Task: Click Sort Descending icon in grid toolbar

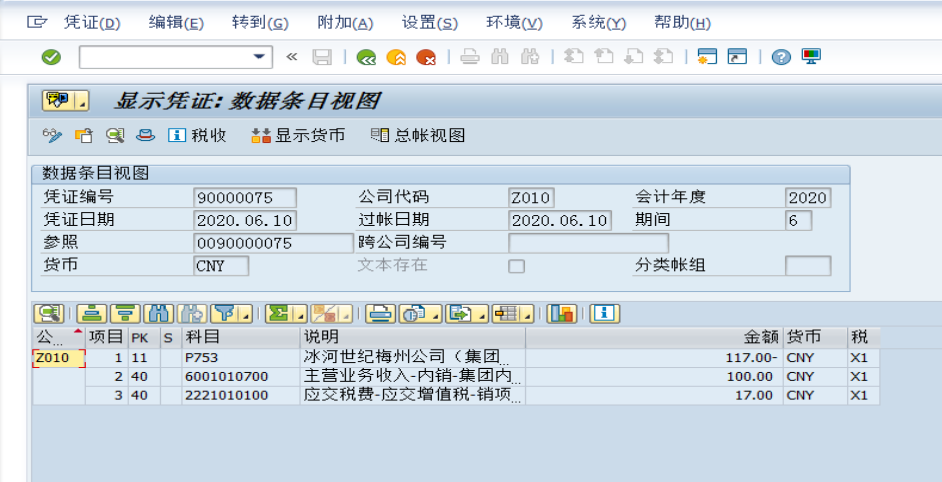Action: click(x=125, y=314)
